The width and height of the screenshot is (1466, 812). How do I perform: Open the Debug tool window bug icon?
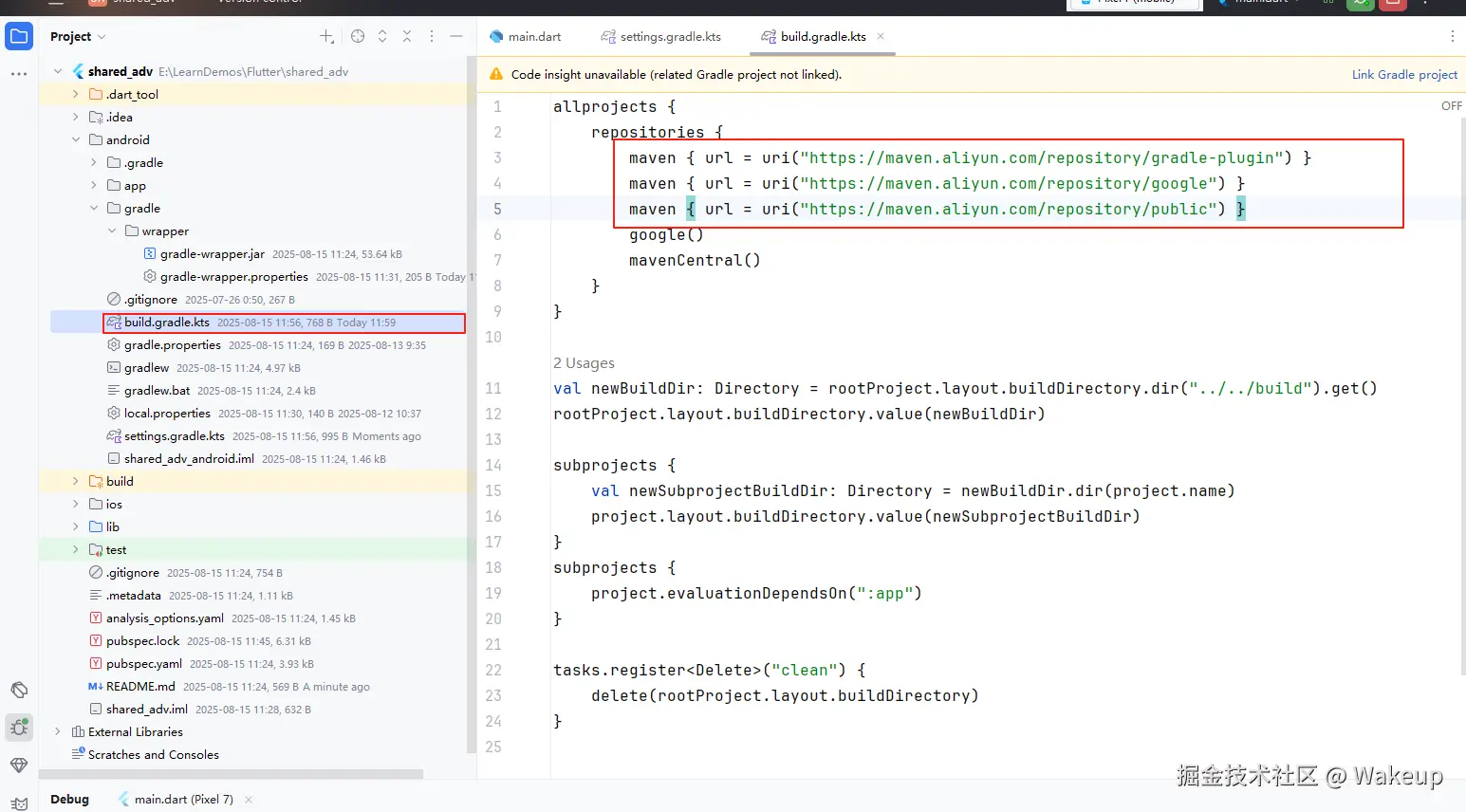19,728
